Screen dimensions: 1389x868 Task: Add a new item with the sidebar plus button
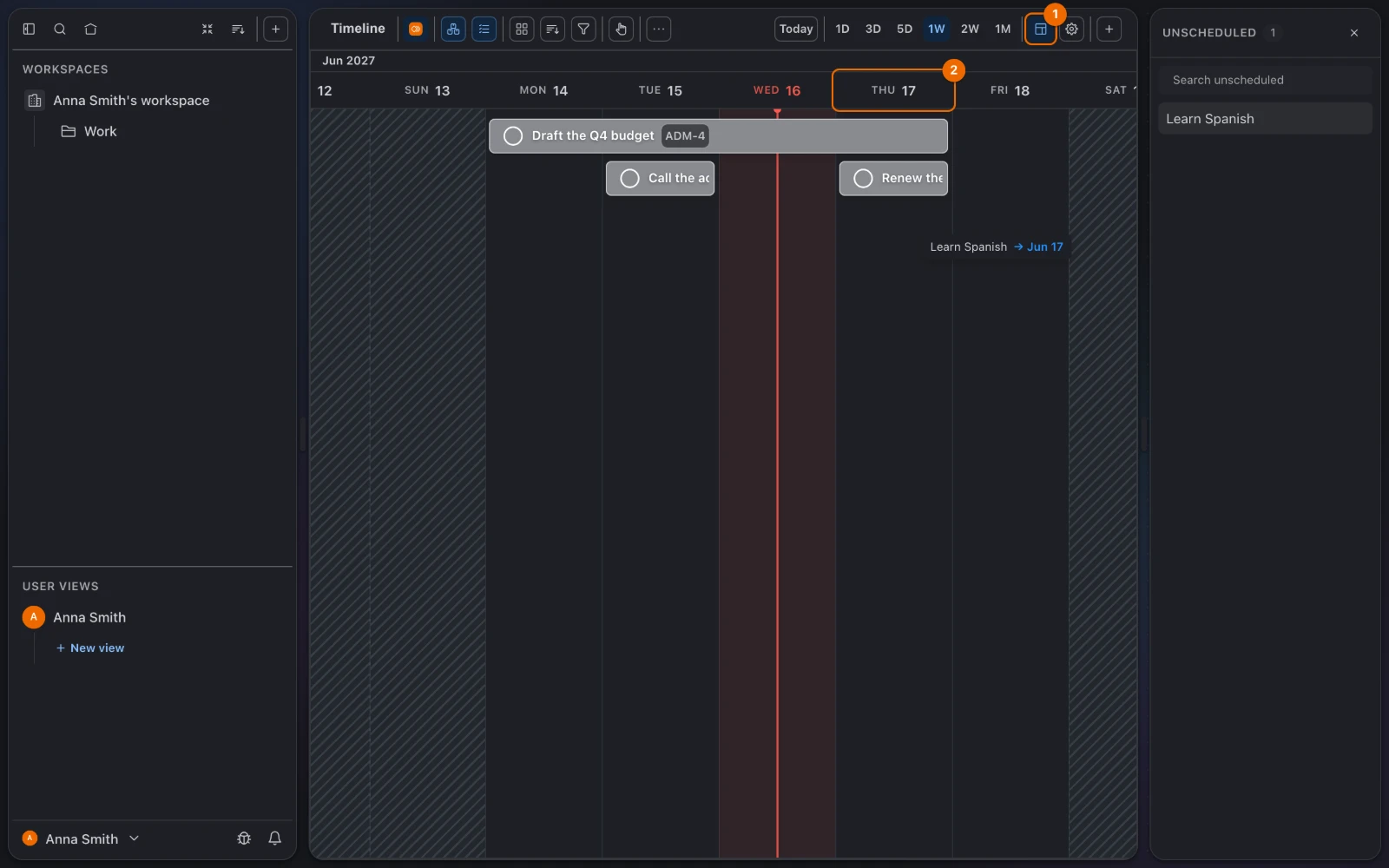pyautogui.click(x=275, y=29)
